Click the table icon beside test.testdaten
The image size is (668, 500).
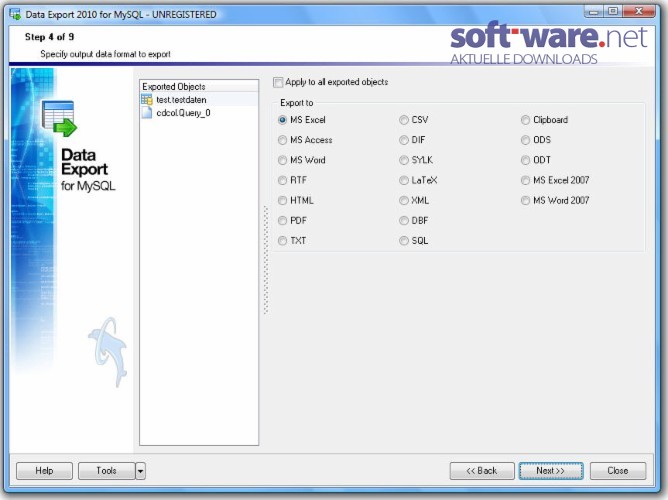coord(147,100)
